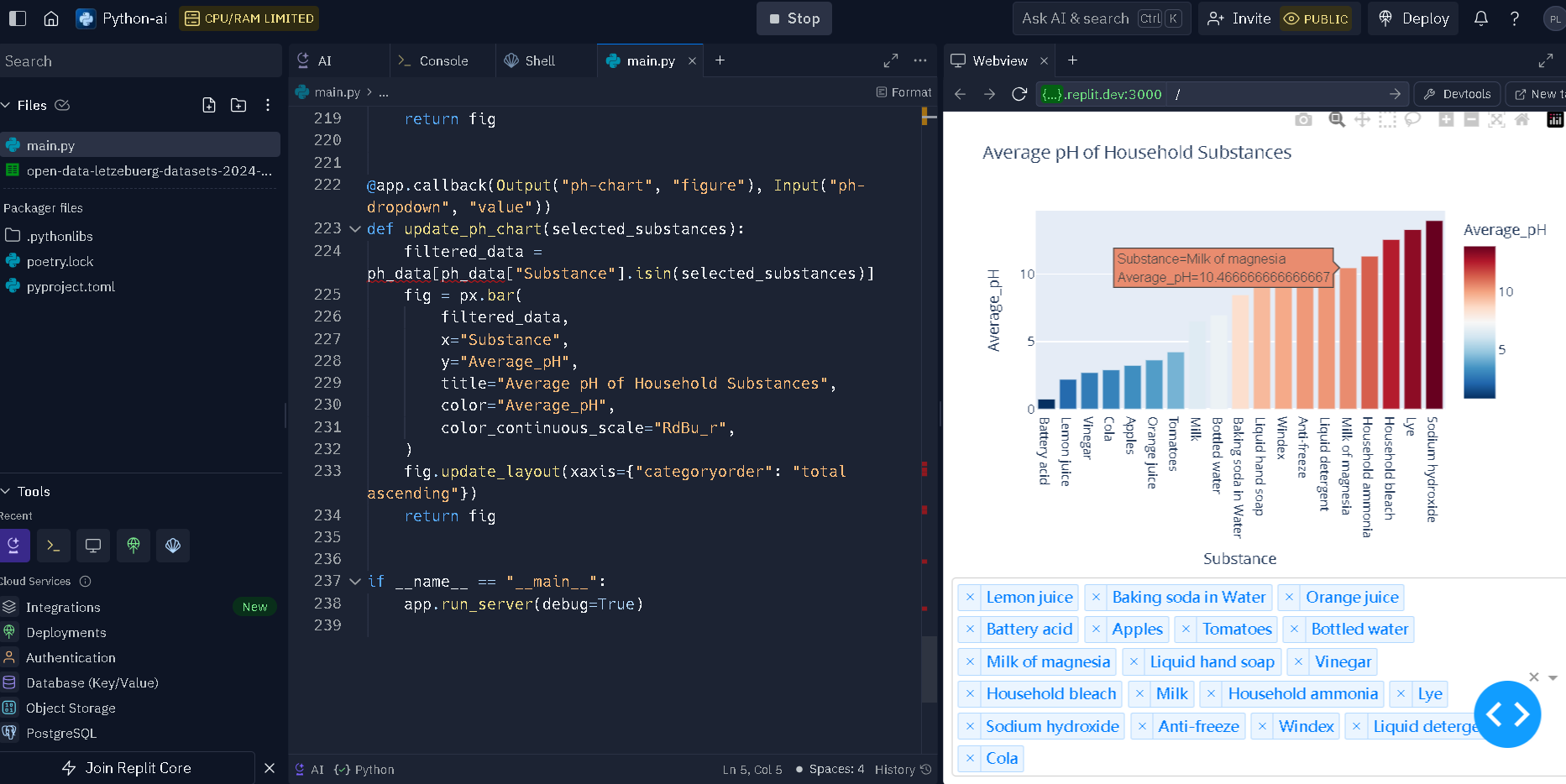Remove Lemon juice from dropdown selection
1566x784 pixels.
pyautogui.click(x=970, y=598)
